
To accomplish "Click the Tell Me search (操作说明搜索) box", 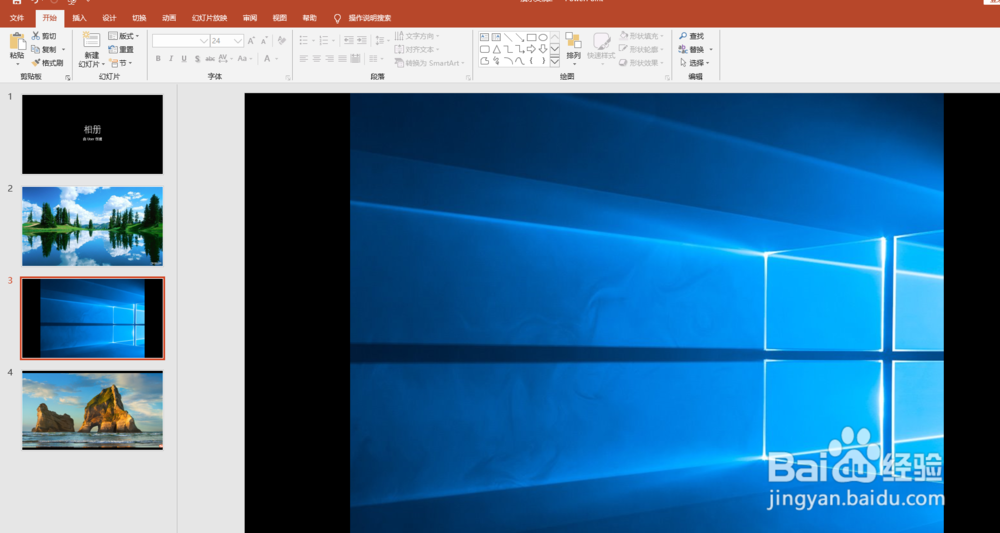I will (x=363, y=18).
